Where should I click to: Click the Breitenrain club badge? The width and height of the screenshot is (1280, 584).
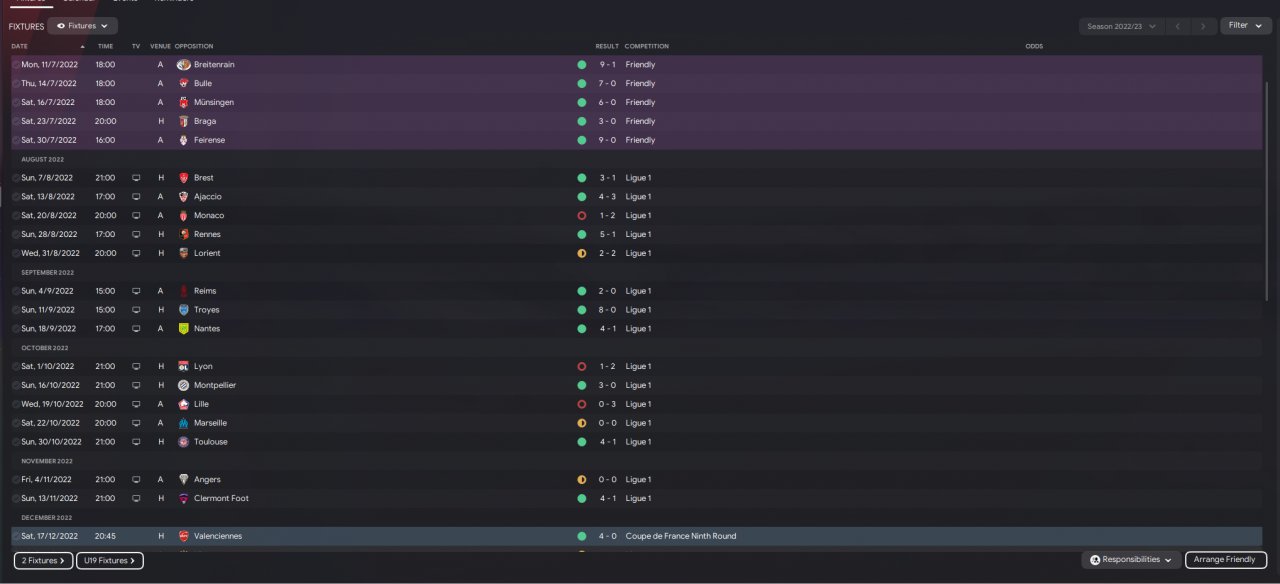coord(183,65)
